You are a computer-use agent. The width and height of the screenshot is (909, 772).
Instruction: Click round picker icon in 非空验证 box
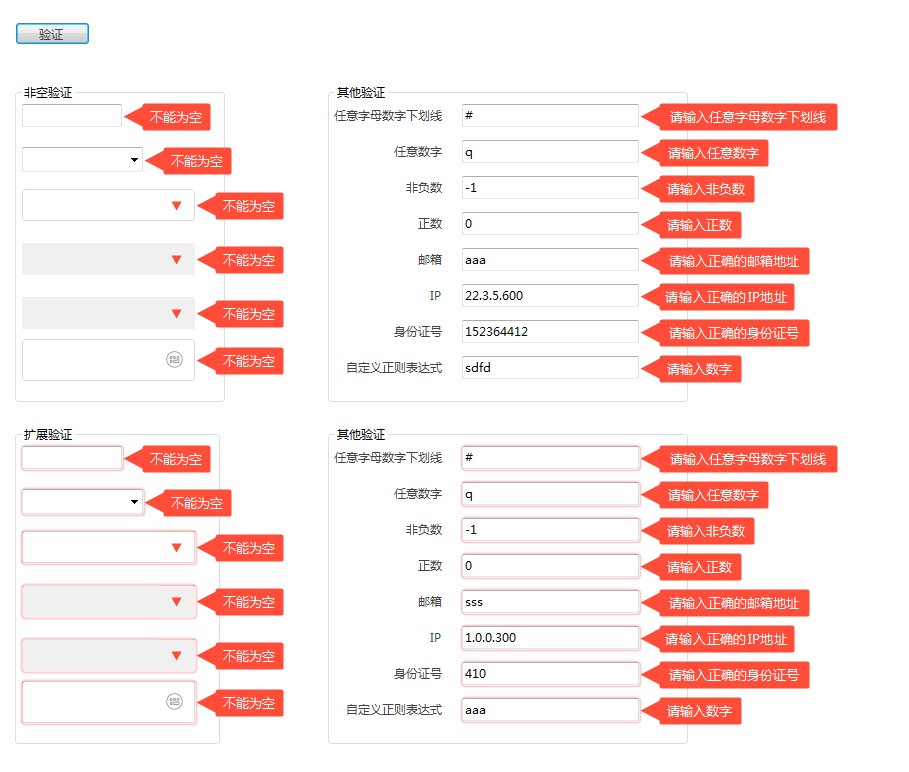click(174, 359)
